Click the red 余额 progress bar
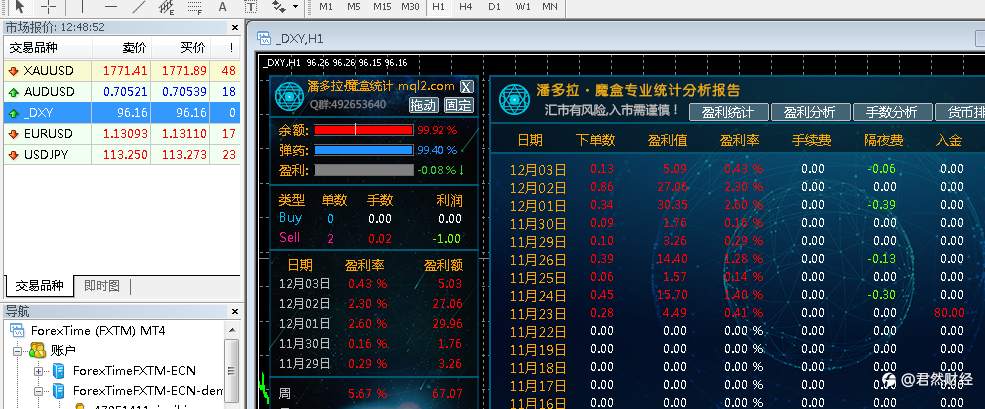Image resolution: width=985 pixels, height=409 pixels. click(364, 130)
